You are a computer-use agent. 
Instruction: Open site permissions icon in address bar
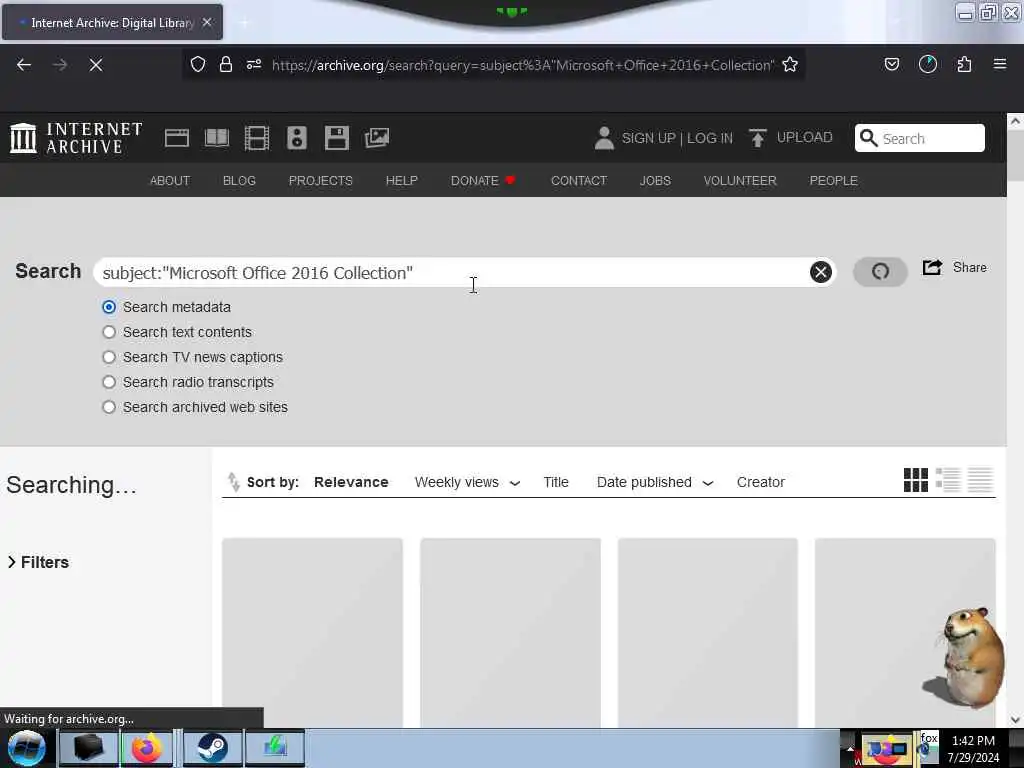pos(254,65)
